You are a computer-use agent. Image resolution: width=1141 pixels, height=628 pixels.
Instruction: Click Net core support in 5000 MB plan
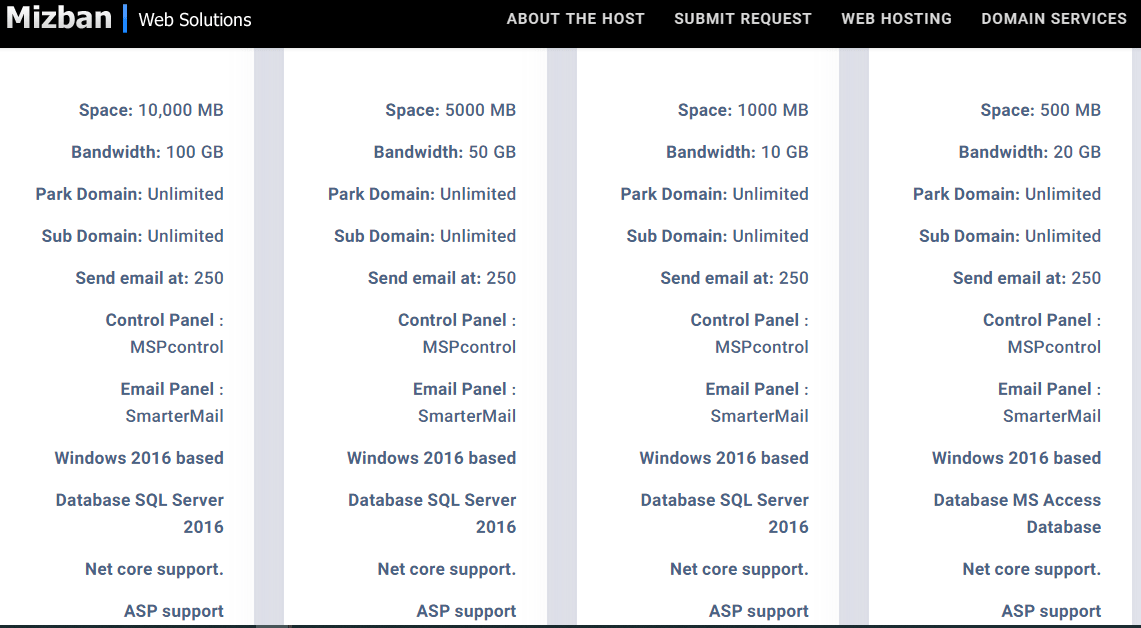point(447,569)
